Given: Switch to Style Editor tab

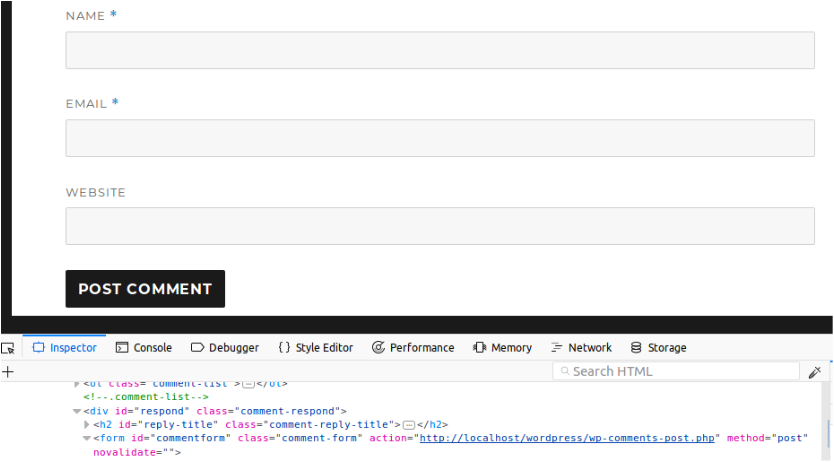Looking at the screenshot, I should point(315,348).
